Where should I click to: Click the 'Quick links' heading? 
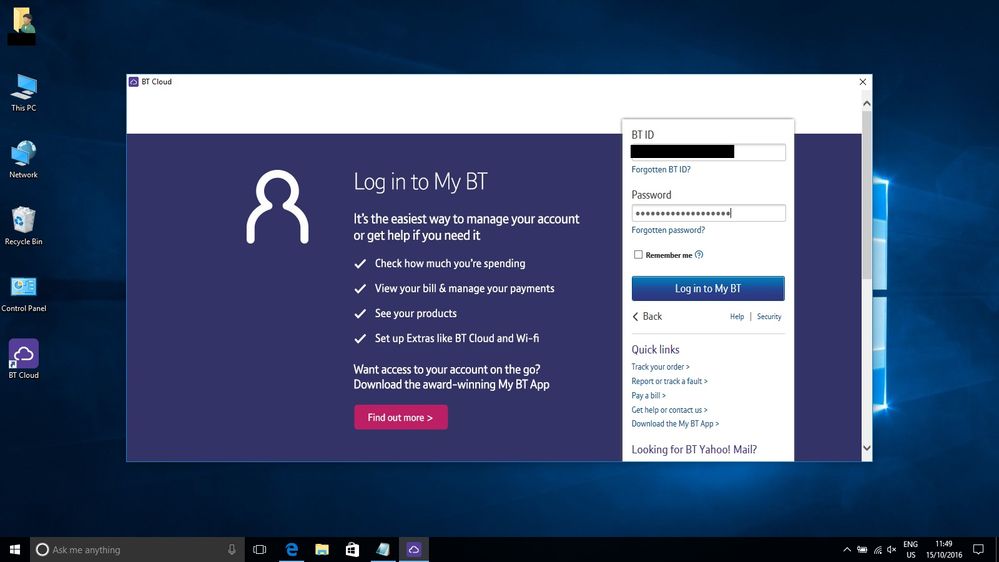(655, 349)
